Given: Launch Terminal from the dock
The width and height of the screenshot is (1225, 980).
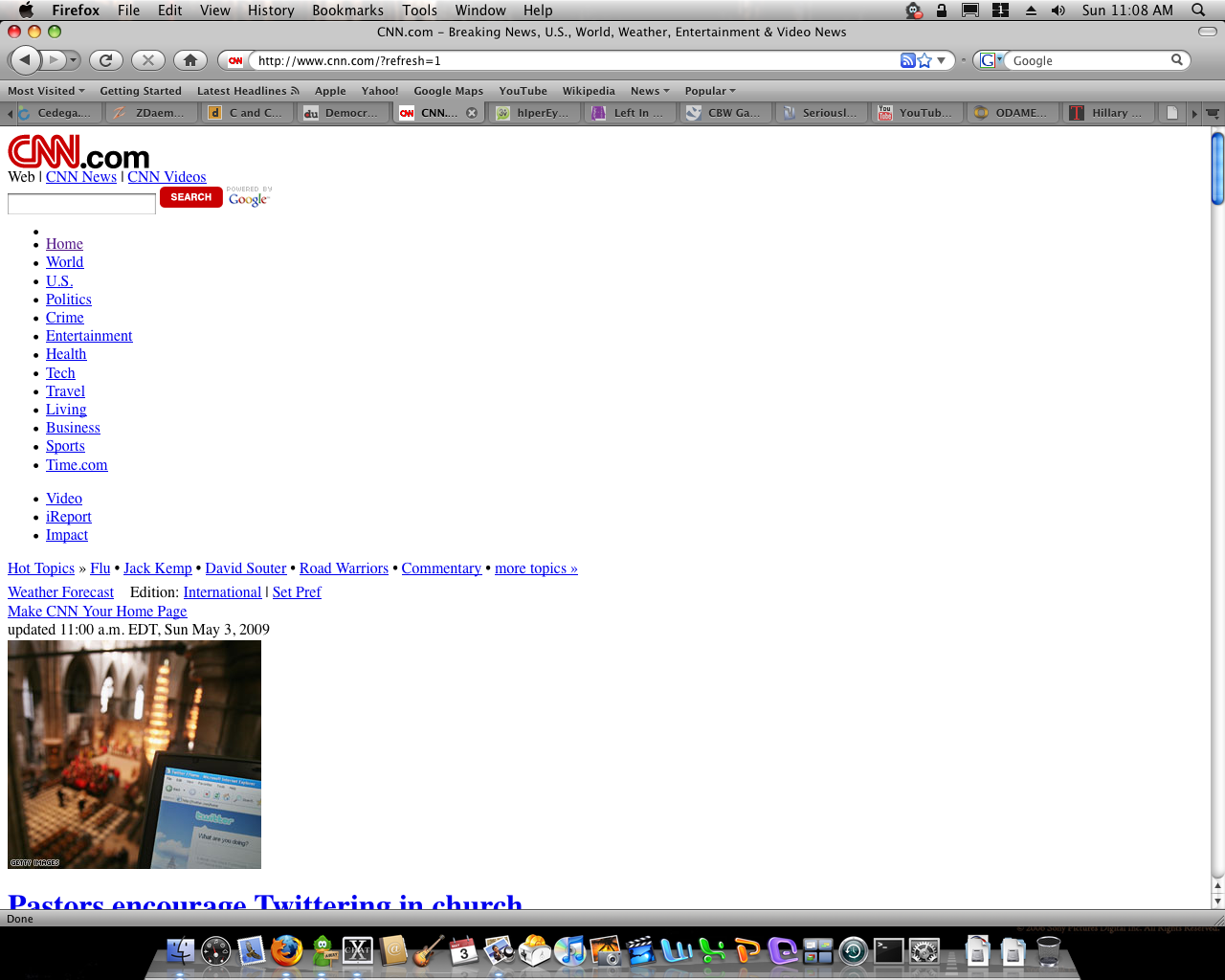Looking at the screenshot, I should (888, 951).
